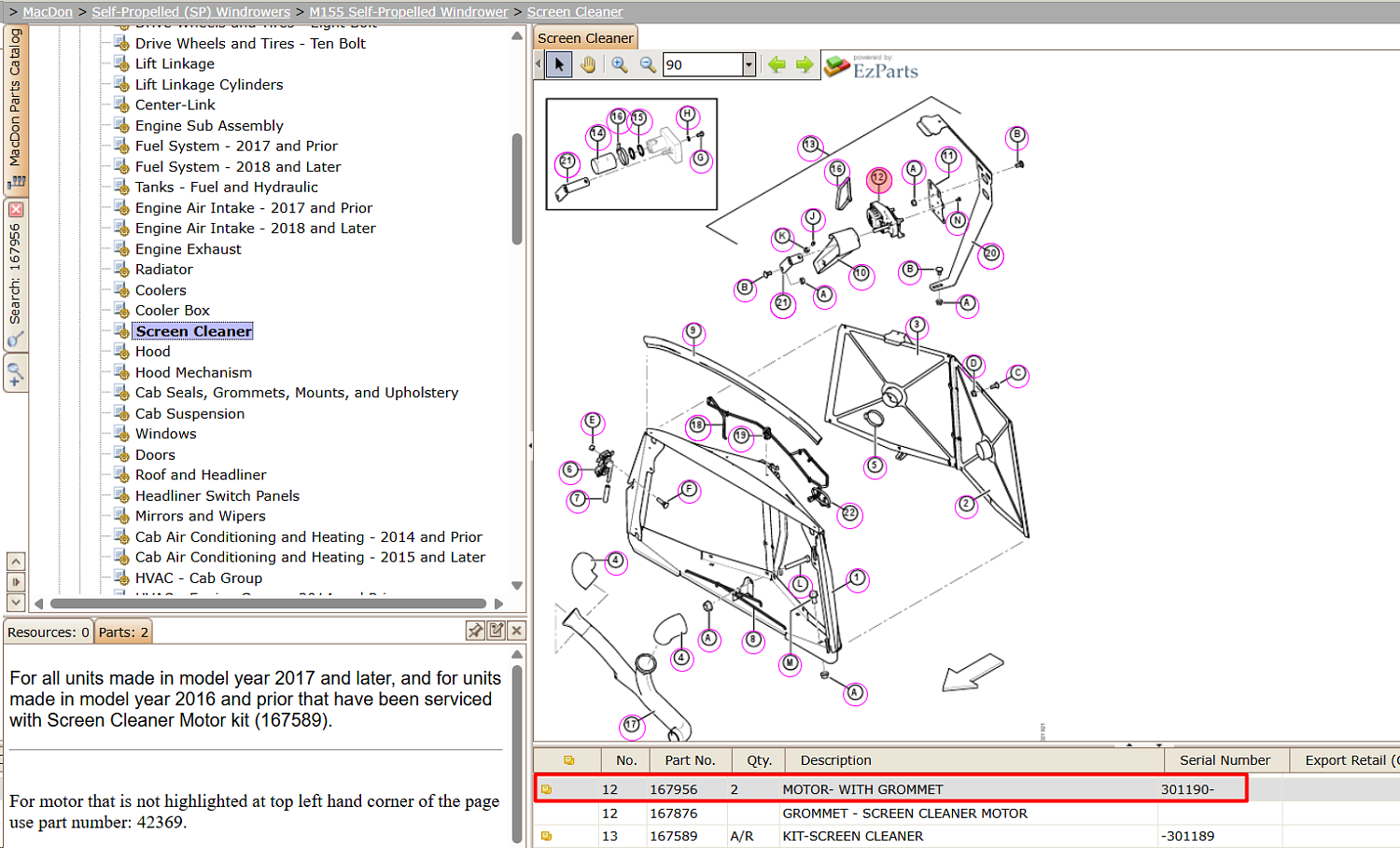This screenshot has height=848, width=1400.
Task: Click the HVAC - Cab Group page icon
Action: point(121,577)
